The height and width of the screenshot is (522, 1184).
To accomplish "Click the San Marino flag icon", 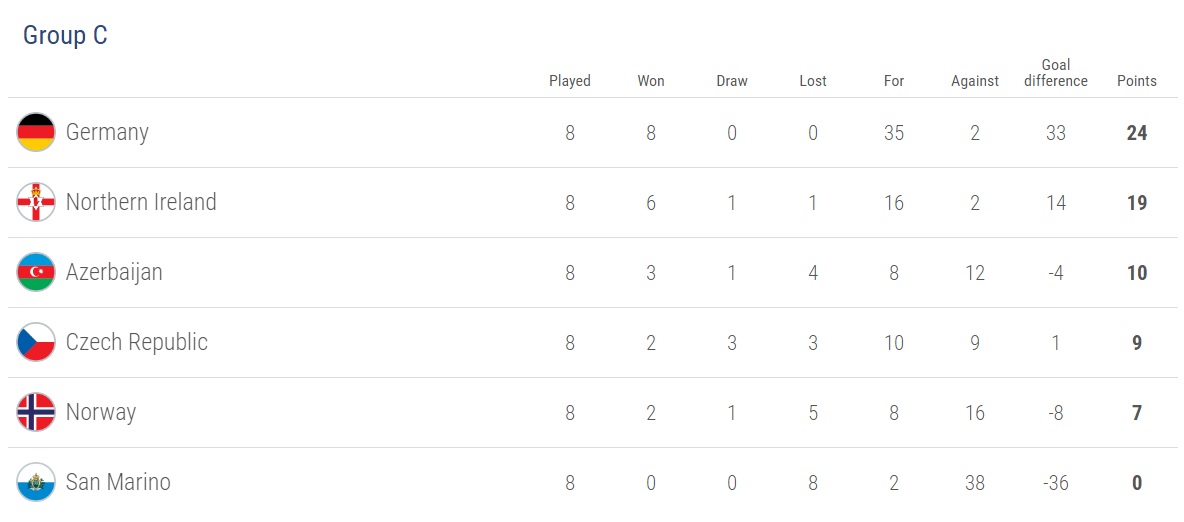I will [x=36, y=482].
